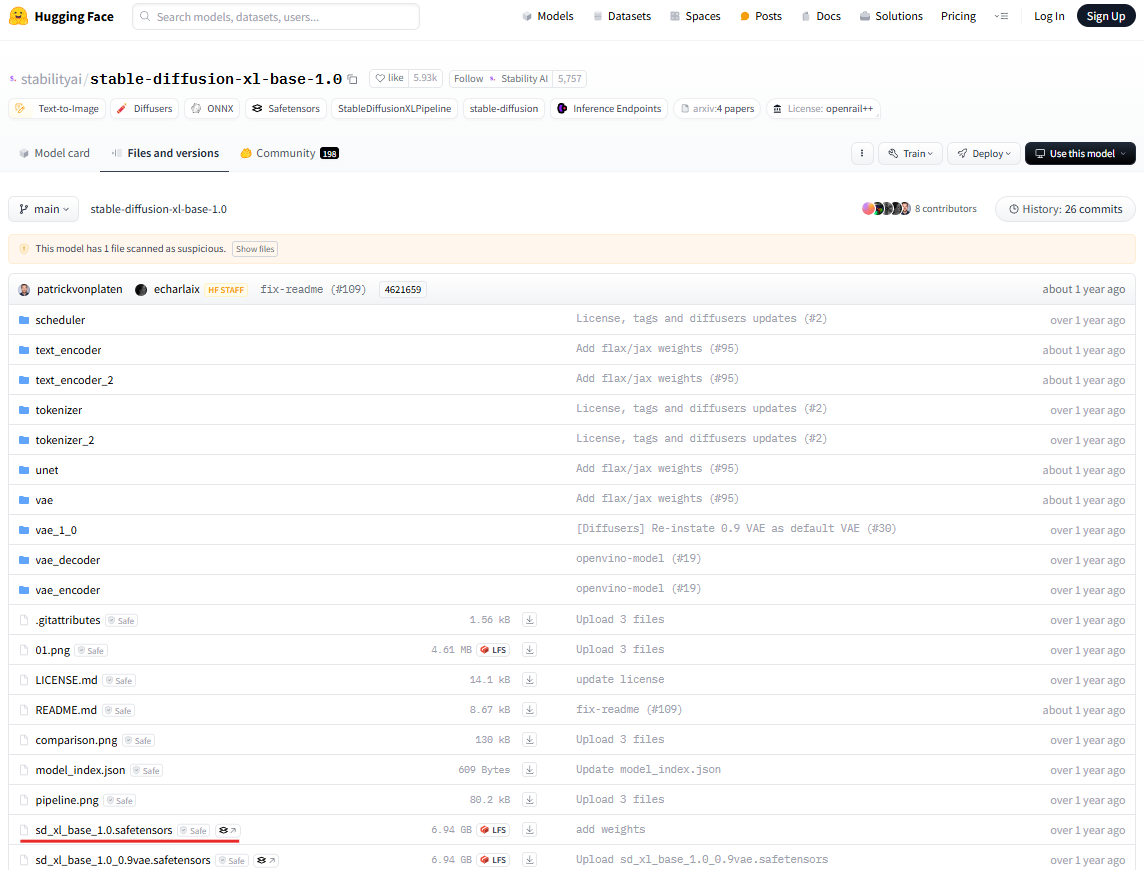The height and width of the screenshot is (870, 1144).
Task: Click the Safetensors tag
Action: coord(286,109)
